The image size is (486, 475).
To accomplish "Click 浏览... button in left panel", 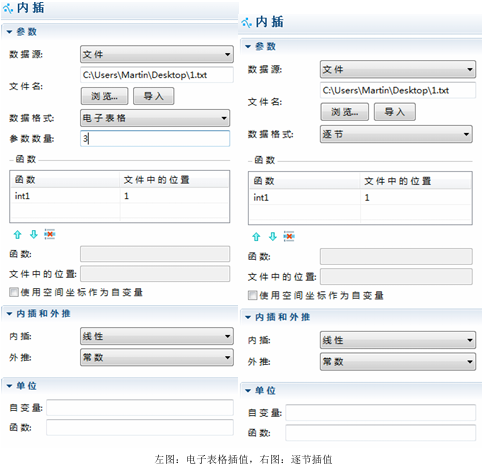I will coord(104,96).
